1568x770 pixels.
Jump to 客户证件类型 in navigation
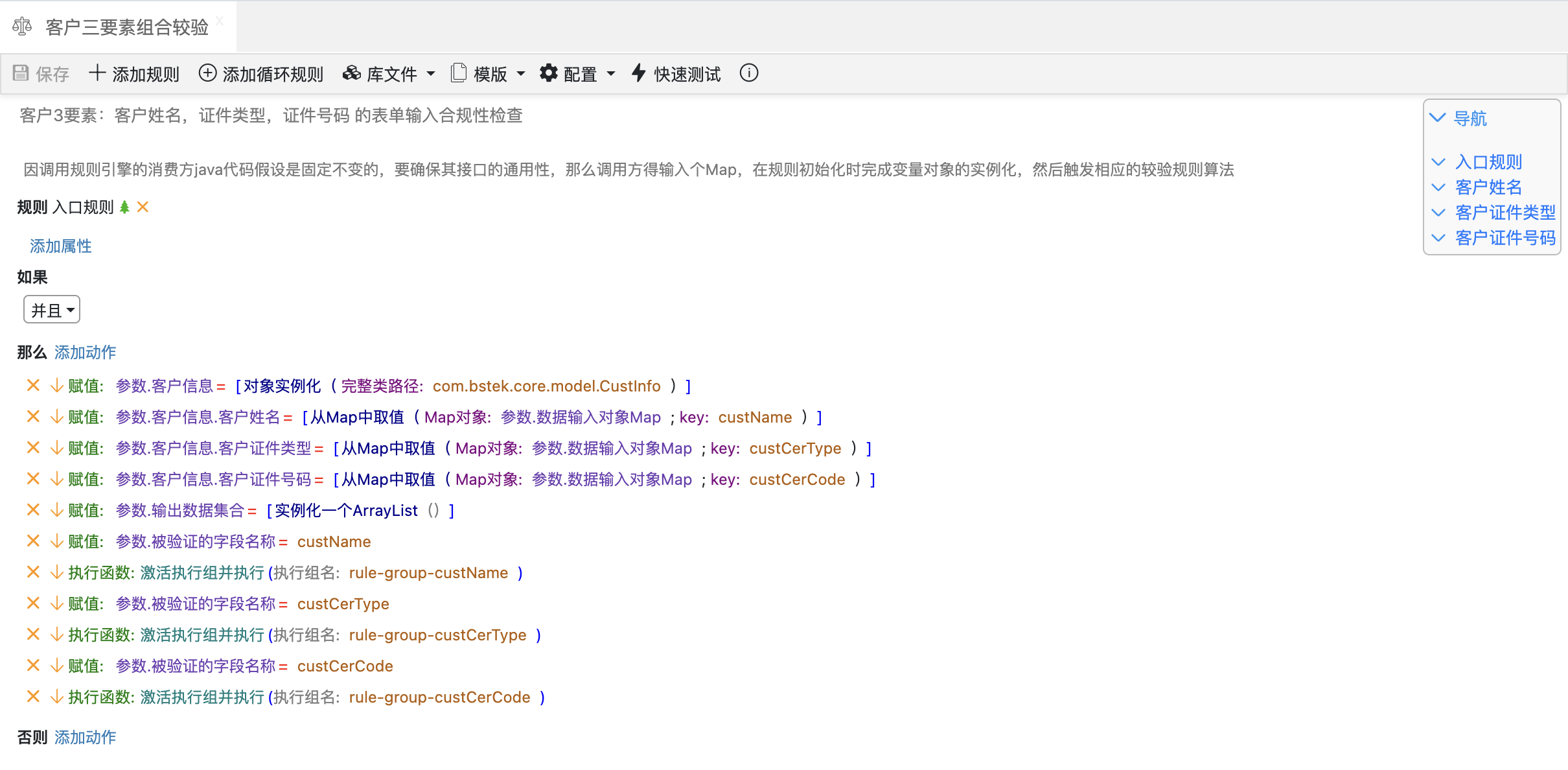(1505, 213)
